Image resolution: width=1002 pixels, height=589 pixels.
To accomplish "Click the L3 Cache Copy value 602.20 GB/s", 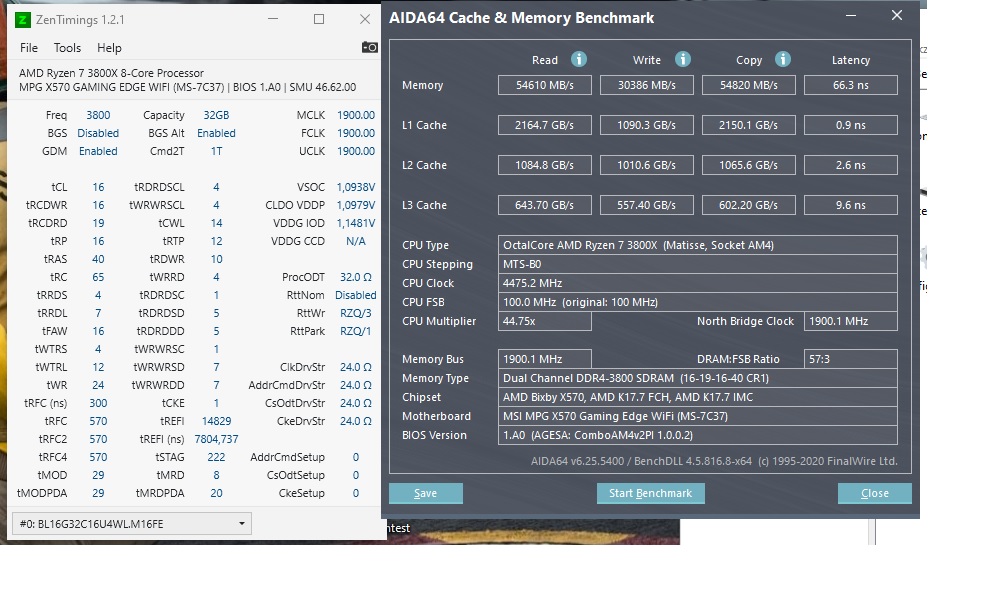I will click(749, 205).
